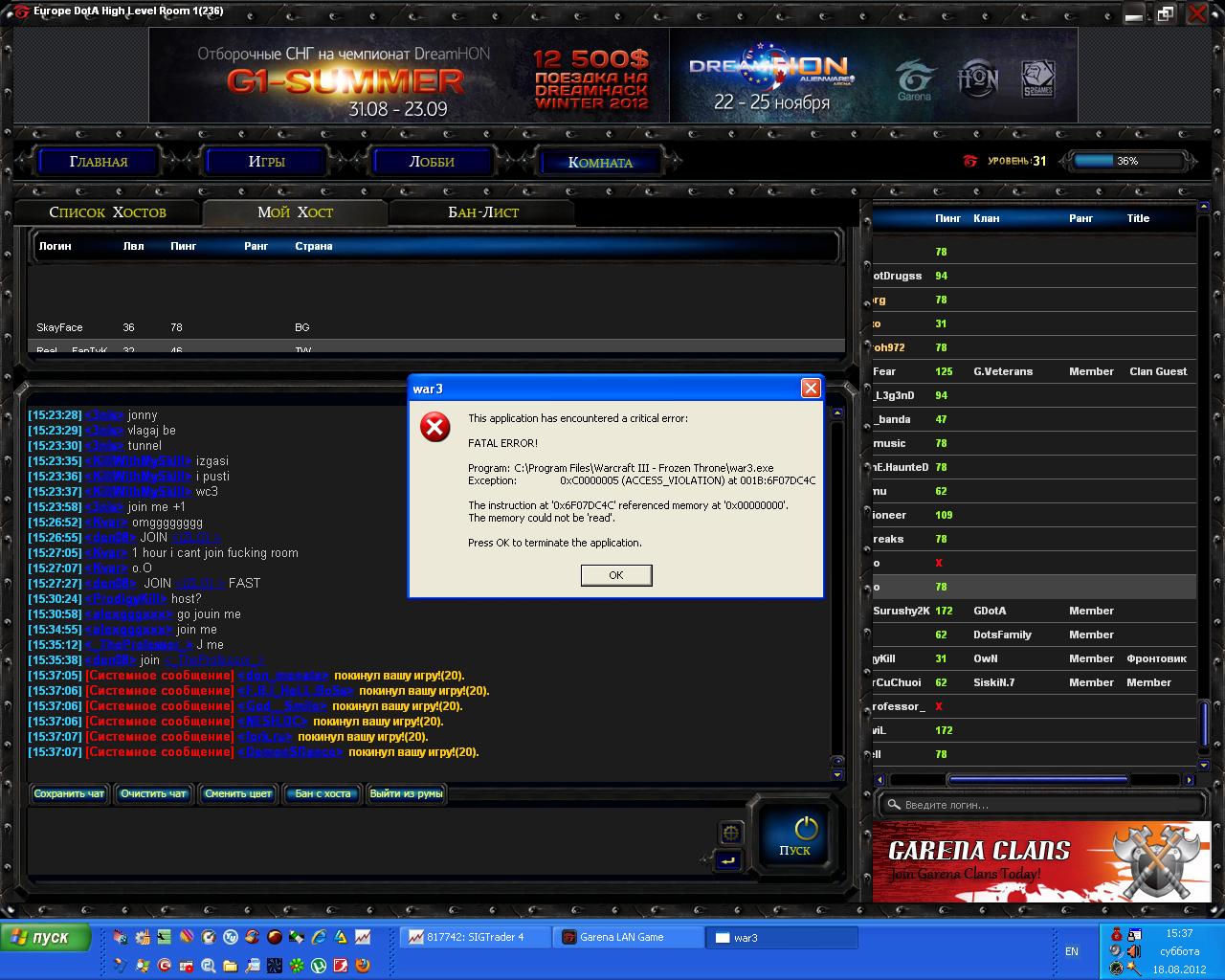Click the Бан с хоста button
This screenshot has width=1225, height=980.
pyautogui.click(x=323, y=793)
